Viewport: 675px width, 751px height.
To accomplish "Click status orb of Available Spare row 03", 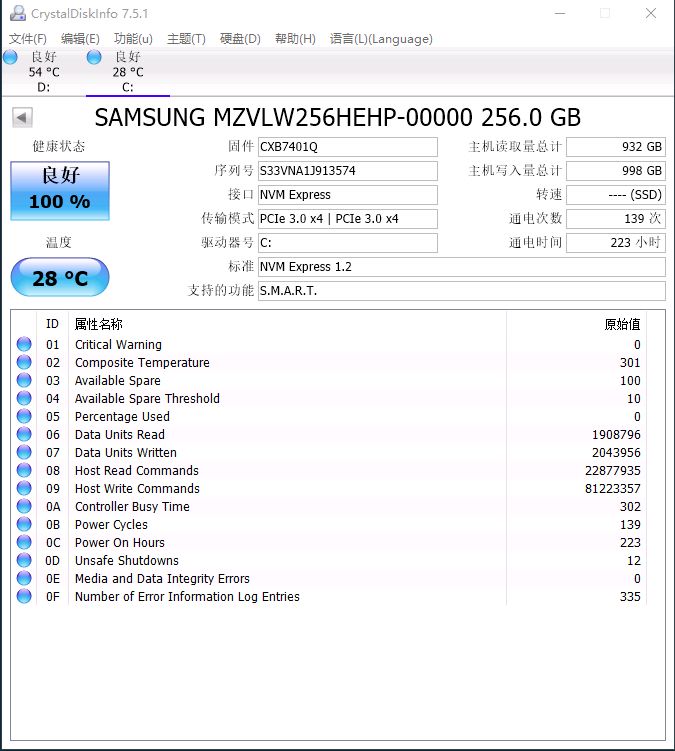I will pyautogui.click(x=24, y=380).
